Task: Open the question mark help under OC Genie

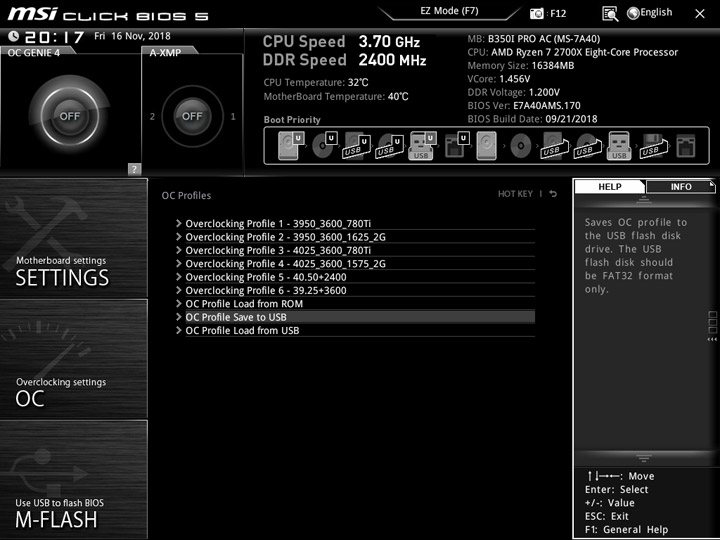Action: point(134,169)
